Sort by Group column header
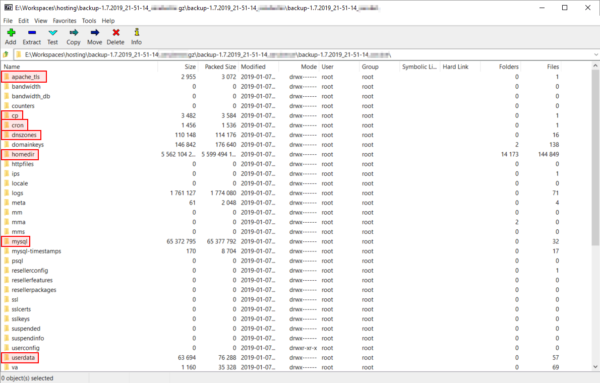The image size is (600, 383). (370, 67)
